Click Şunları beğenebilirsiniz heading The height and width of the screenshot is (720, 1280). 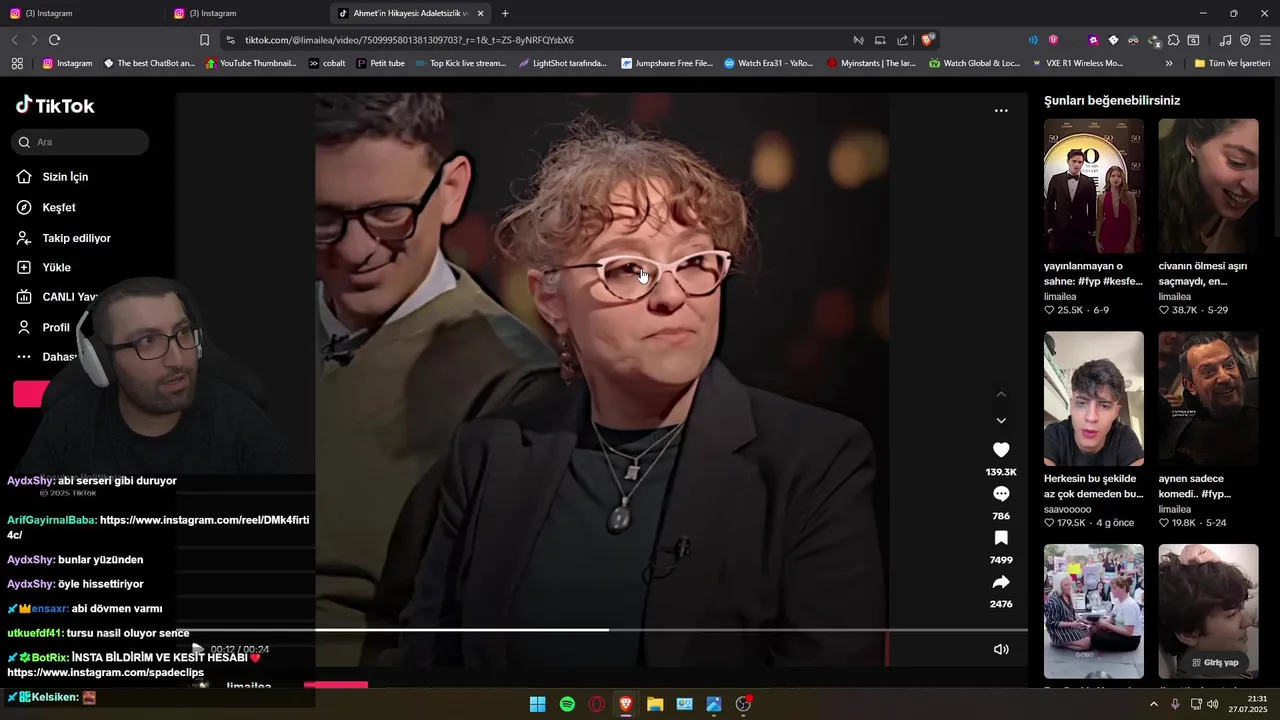1112,101
